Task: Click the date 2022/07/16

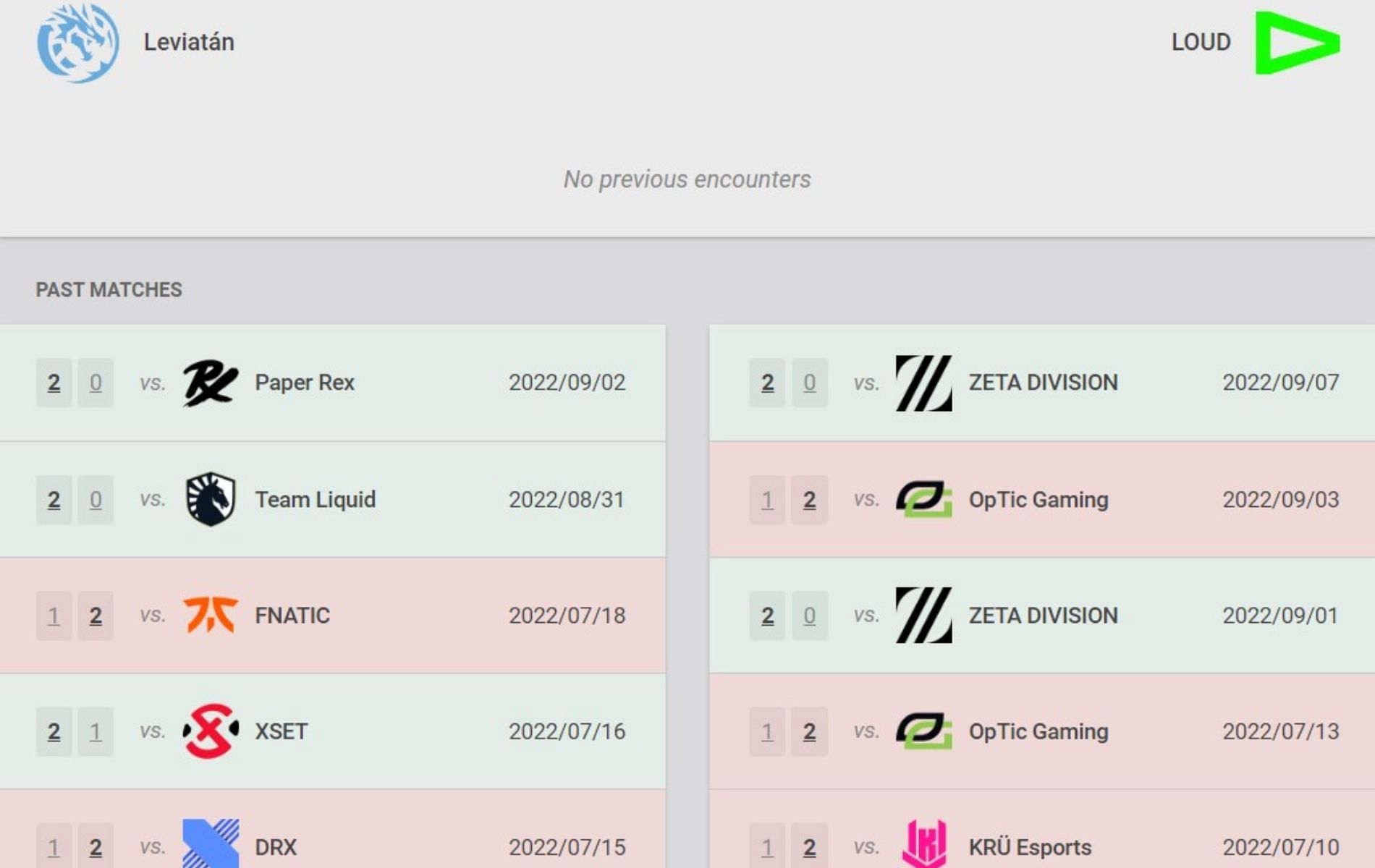Action: pos(567,731)
